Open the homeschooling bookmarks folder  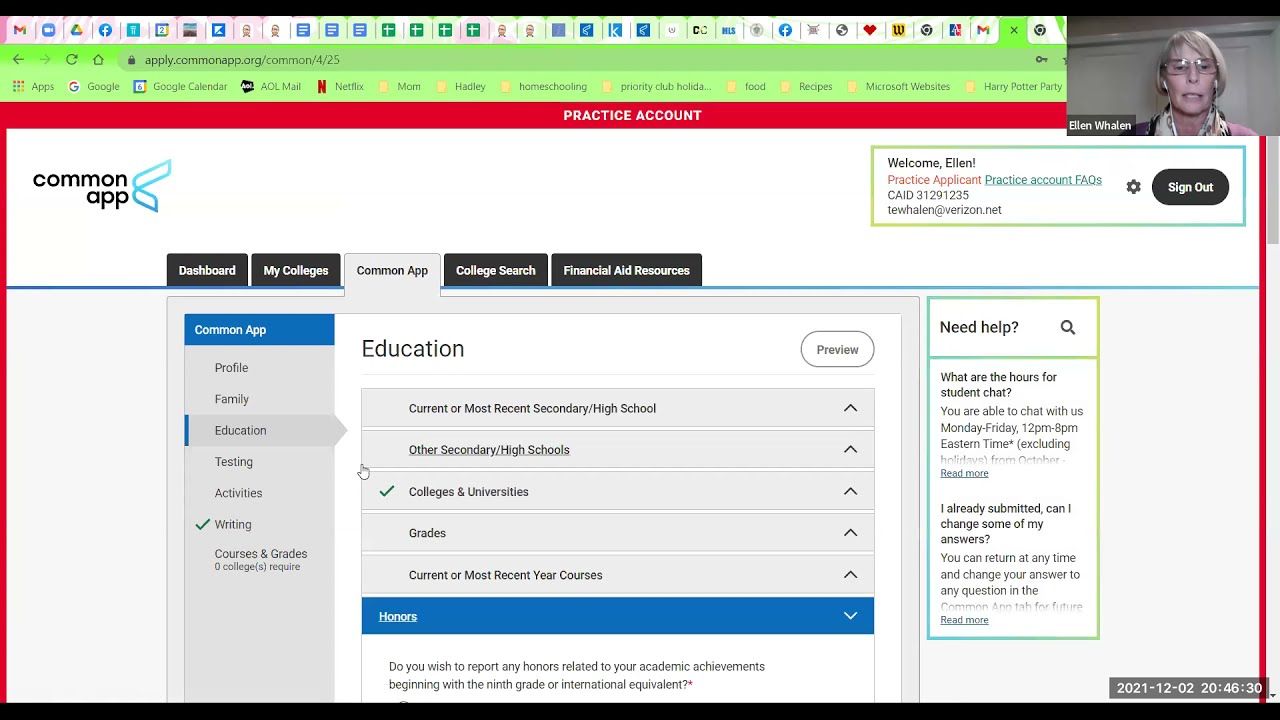tap(544, 87)
